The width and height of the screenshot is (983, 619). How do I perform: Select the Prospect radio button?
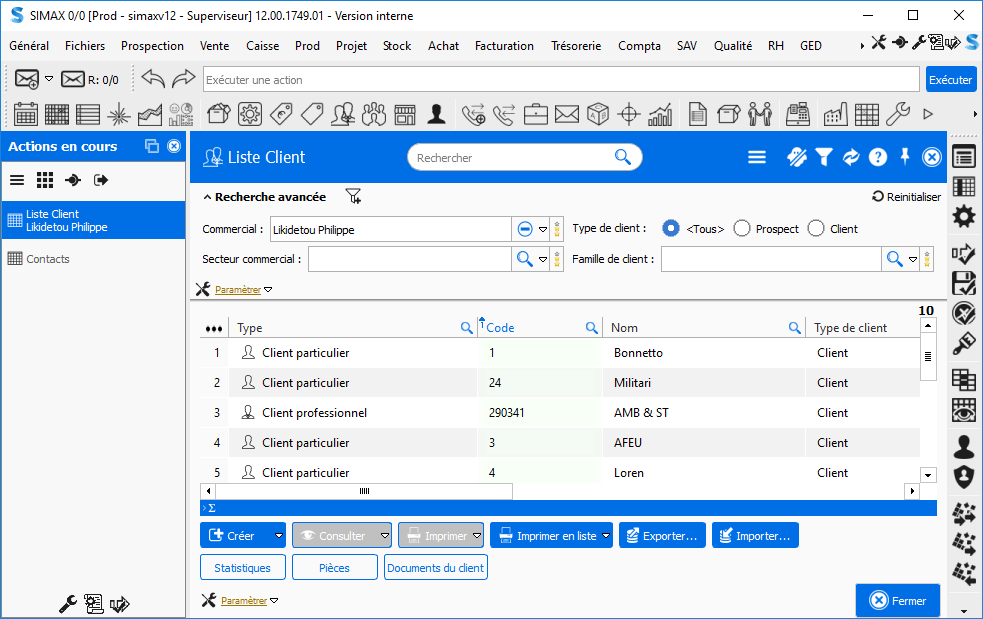[742, 229]
